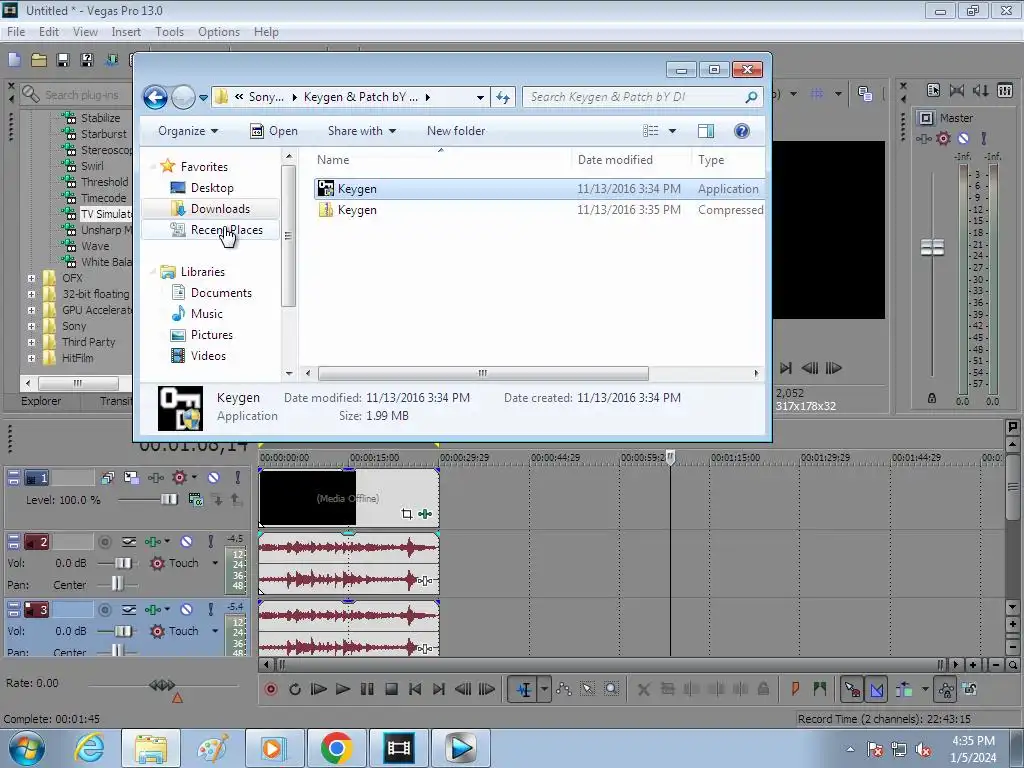The image size is (1024, 768).
Task: Click the Search Keygen & Patch field
Action: pos(643,97)
